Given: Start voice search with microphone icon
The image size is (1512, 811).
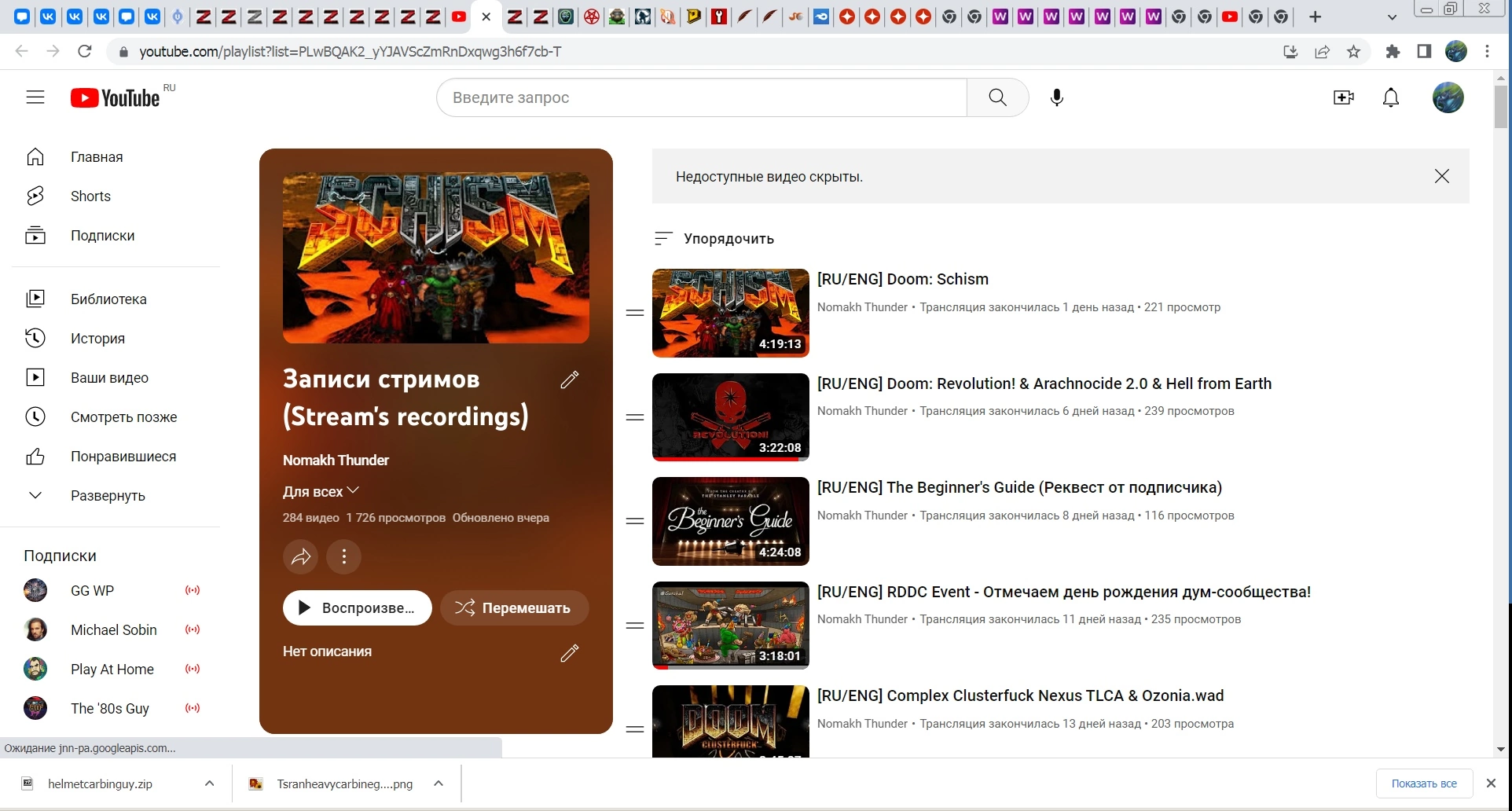Looking at the screenshot, I should (x=1057, y=97).
